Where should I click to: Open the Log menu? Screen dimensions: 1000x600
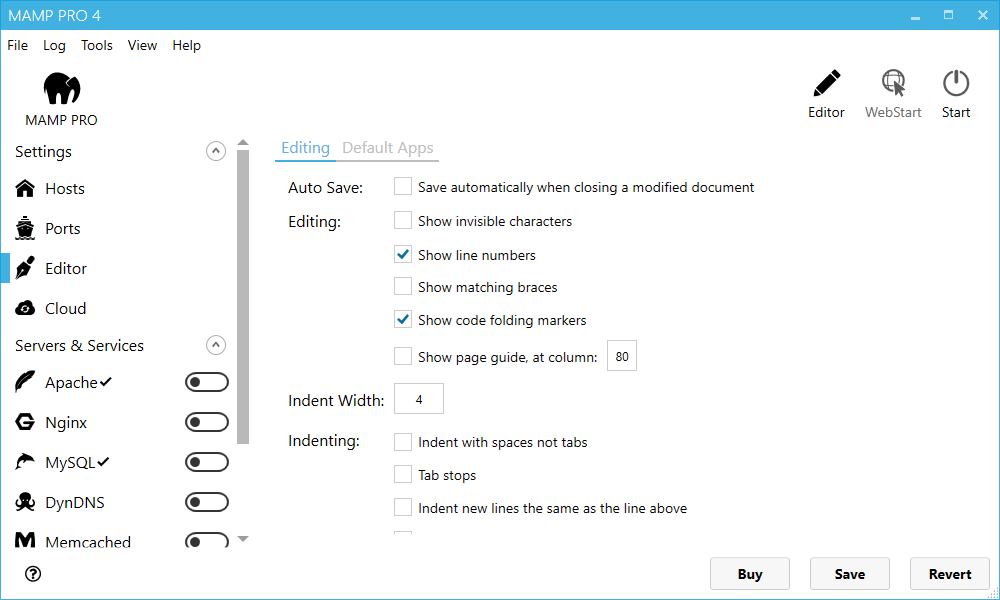tap(54, 45)
